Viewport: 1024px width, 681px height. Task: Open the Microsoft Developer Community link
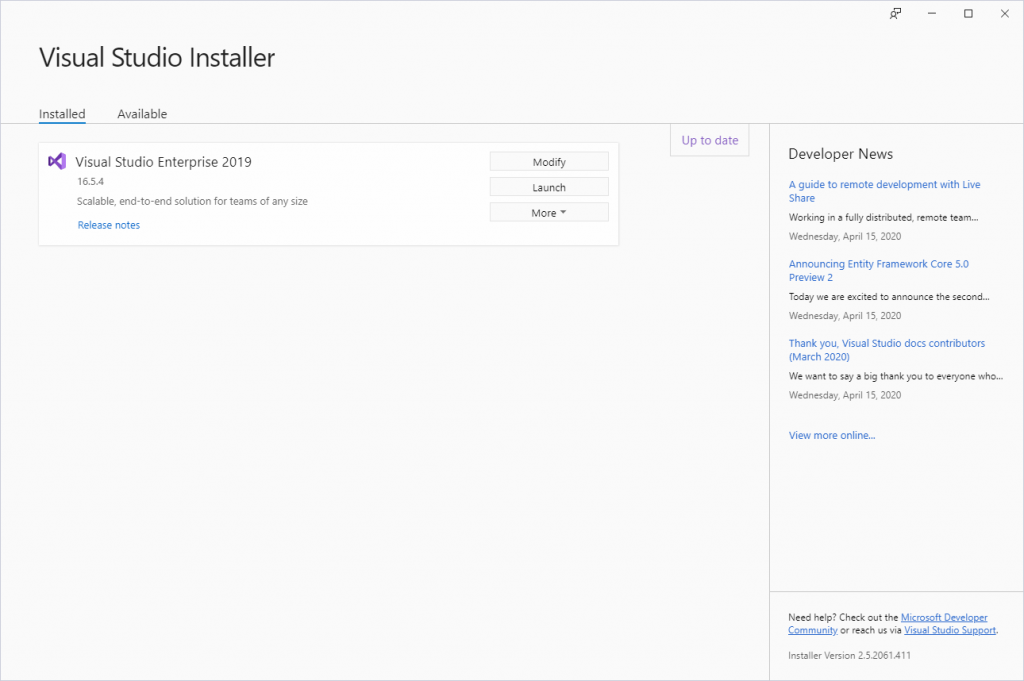(x=888, y=624)
